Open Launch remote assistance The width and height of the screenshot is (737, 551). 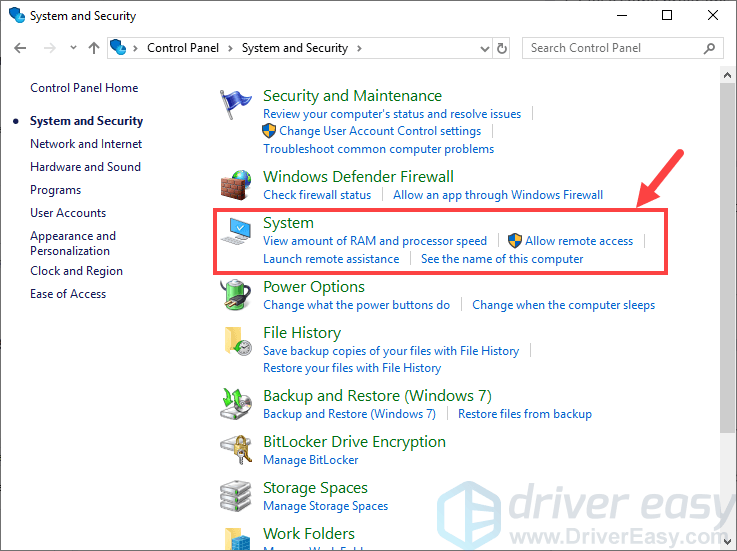331,259
